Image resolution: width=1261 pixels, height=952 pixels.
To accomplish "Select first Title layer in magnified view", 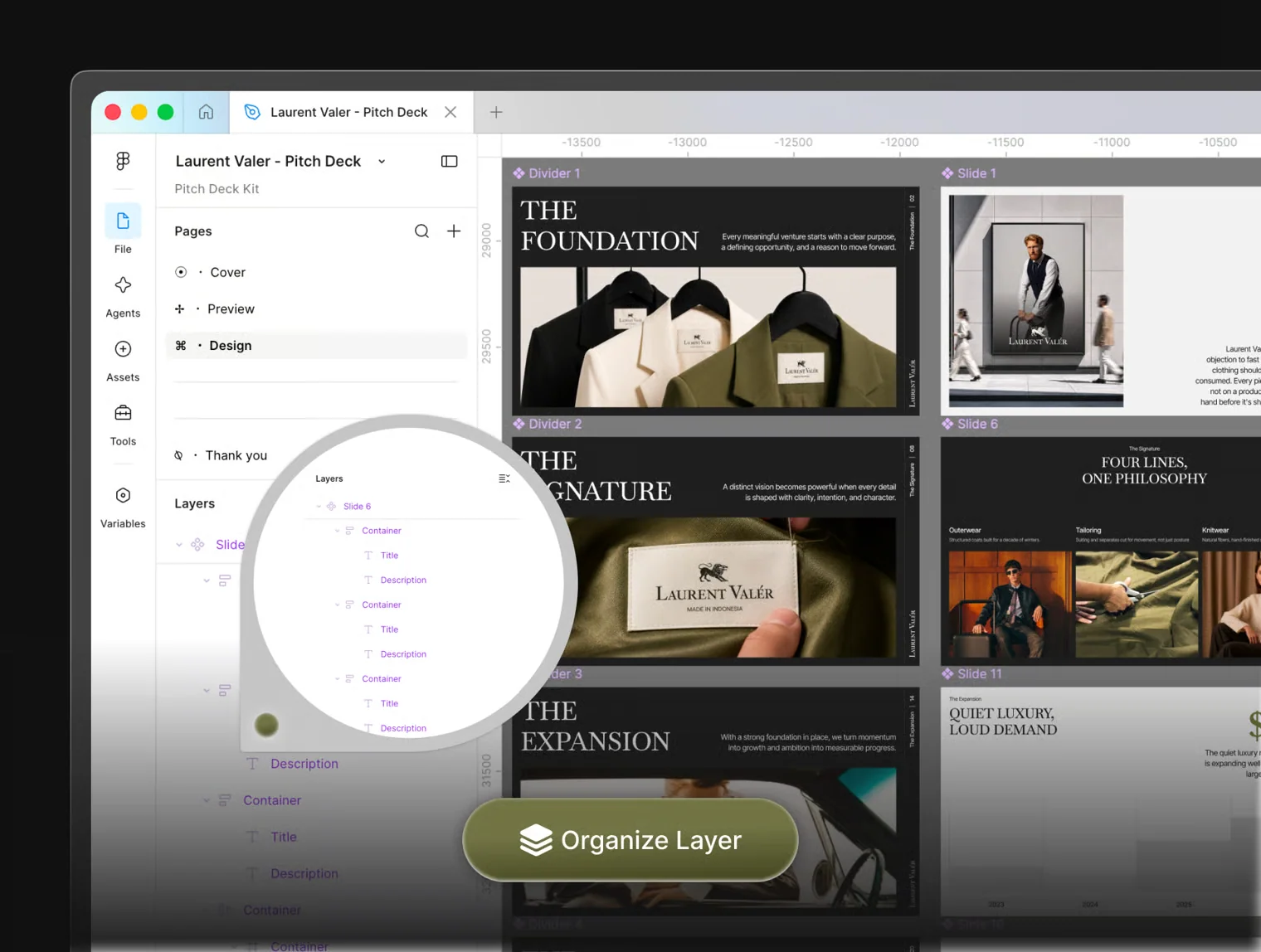I will click(389, 556).
